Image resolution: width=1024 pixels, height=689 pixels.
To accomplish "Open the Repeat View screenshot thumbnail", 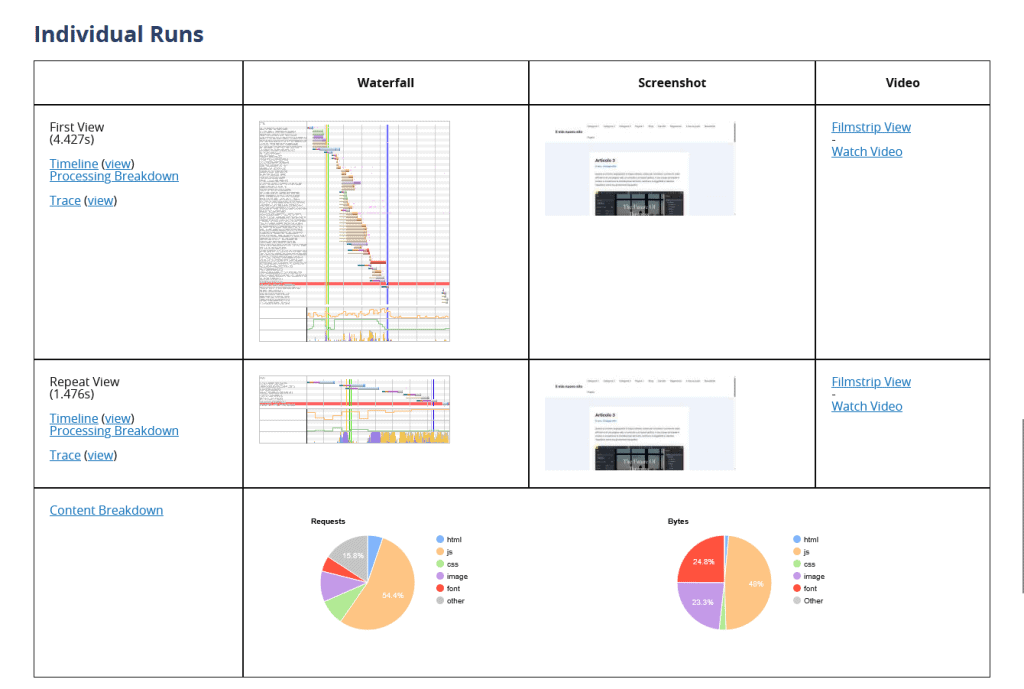I will (x=640, y=423).
